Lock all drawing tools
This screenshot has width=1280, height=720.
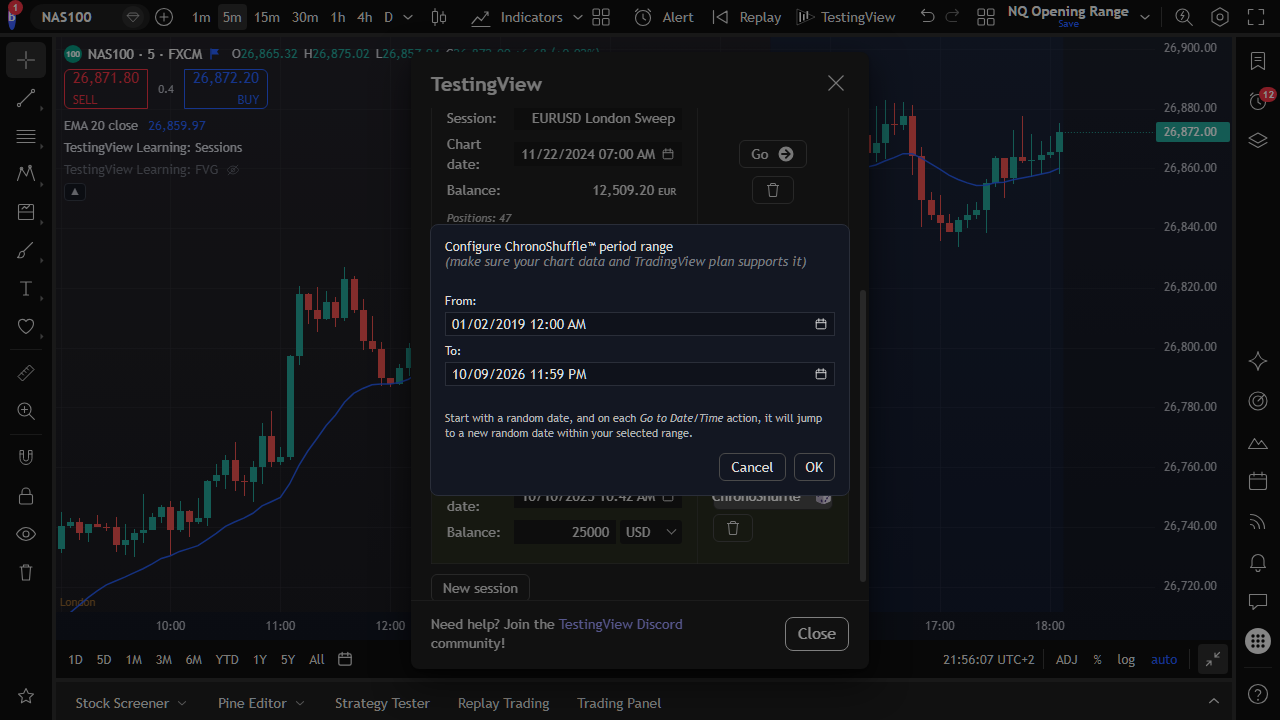coord(26,495)
